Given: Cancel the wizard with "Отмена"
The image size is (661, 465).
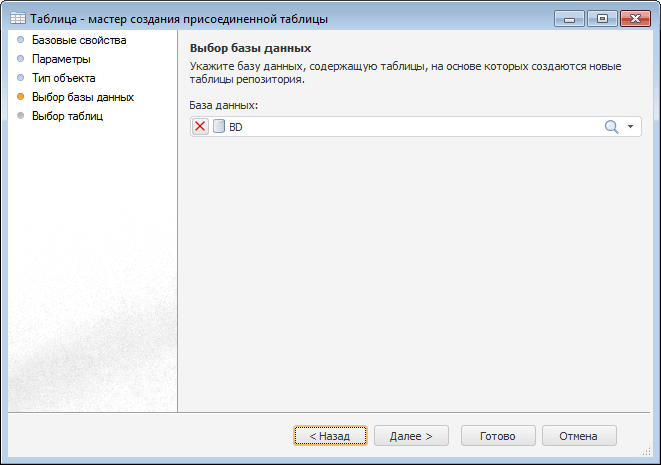Looking at the screenshot, I should tap(579, 436).
